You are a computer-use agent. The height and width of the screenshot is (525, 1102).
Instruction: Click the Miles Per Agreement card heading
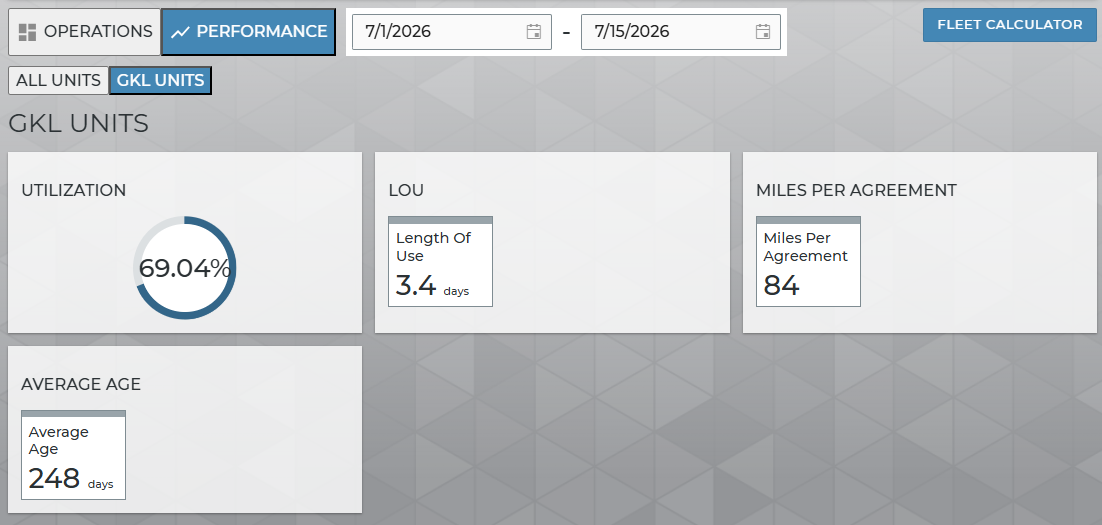point(856,190)
